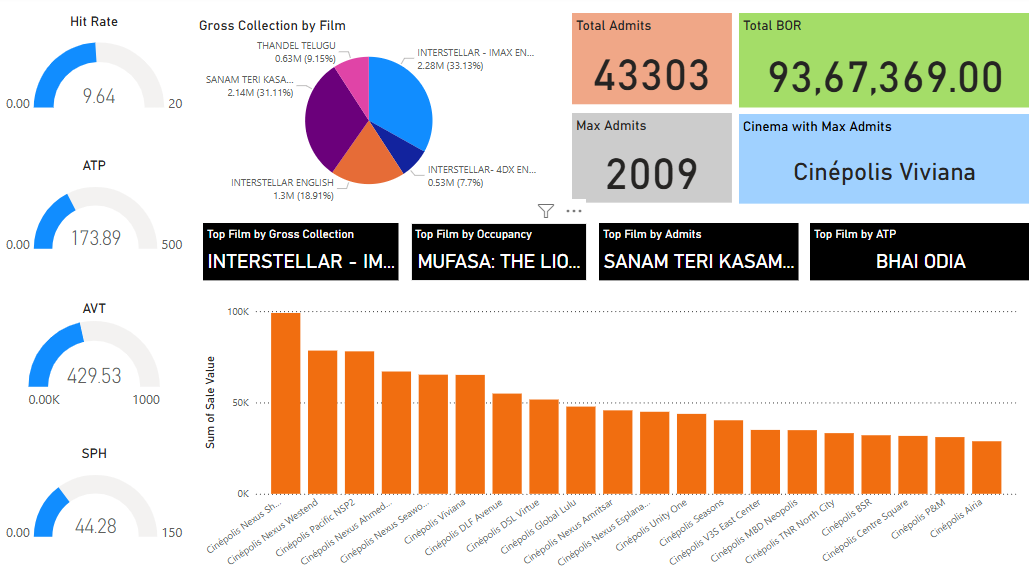The image size is (1029, 570).
Task: Click the Max Admits 2009 card
Action: click(x=652, y=157)
